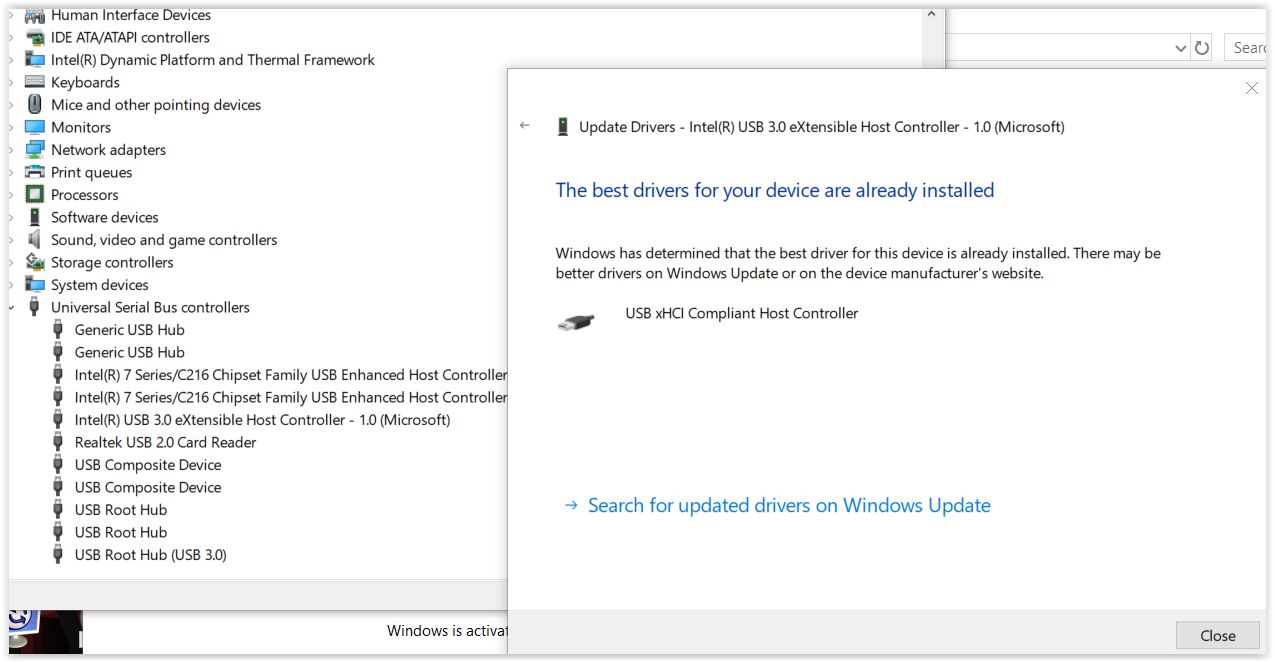Viewport: 1274px width, 662px height.
Task: Go back using the Update Drivers back arrow
Action: click(x=525, y=126)
